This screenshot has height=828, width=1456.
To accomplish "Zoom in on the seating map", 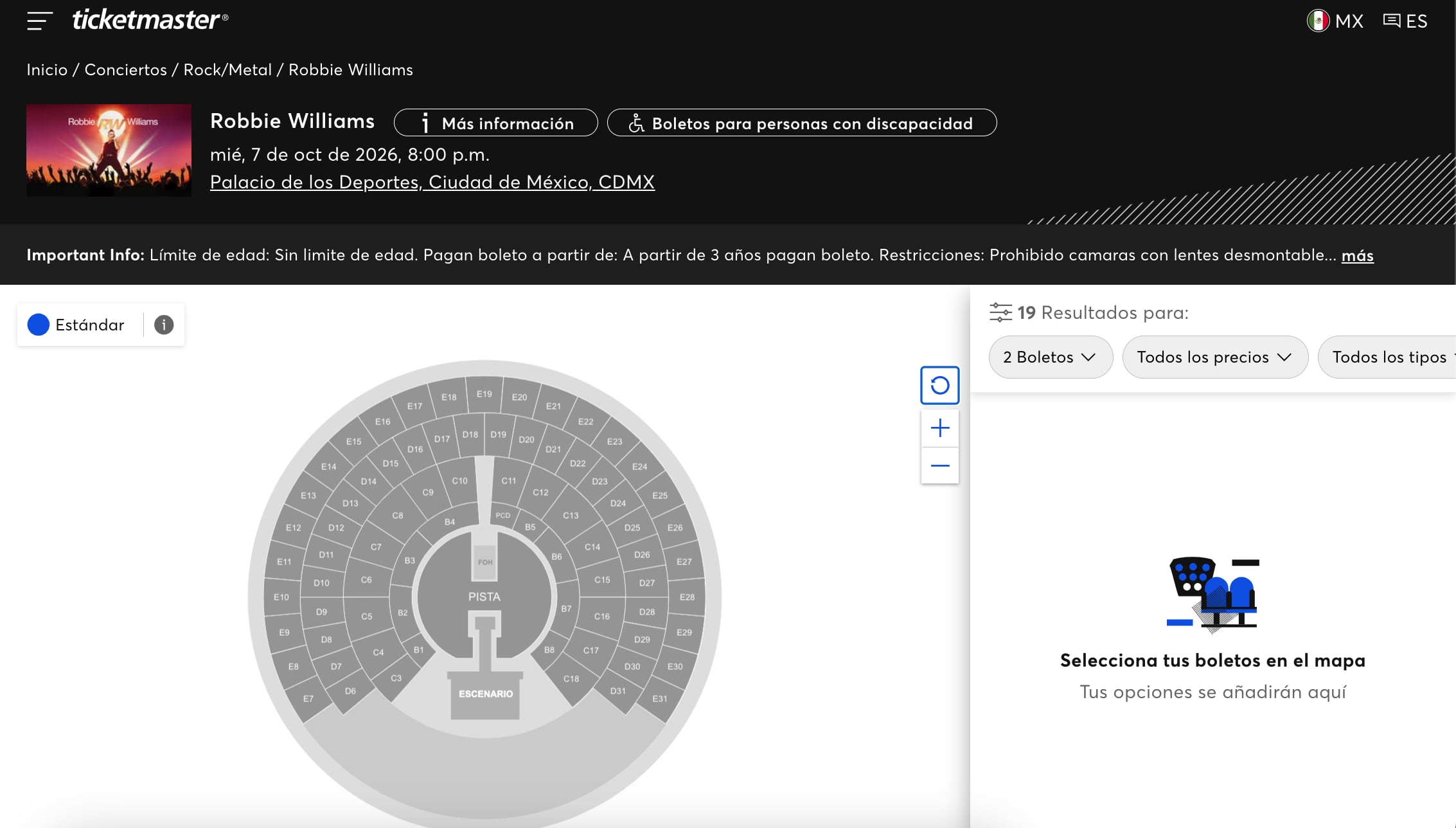I will [x=939, y=428].
